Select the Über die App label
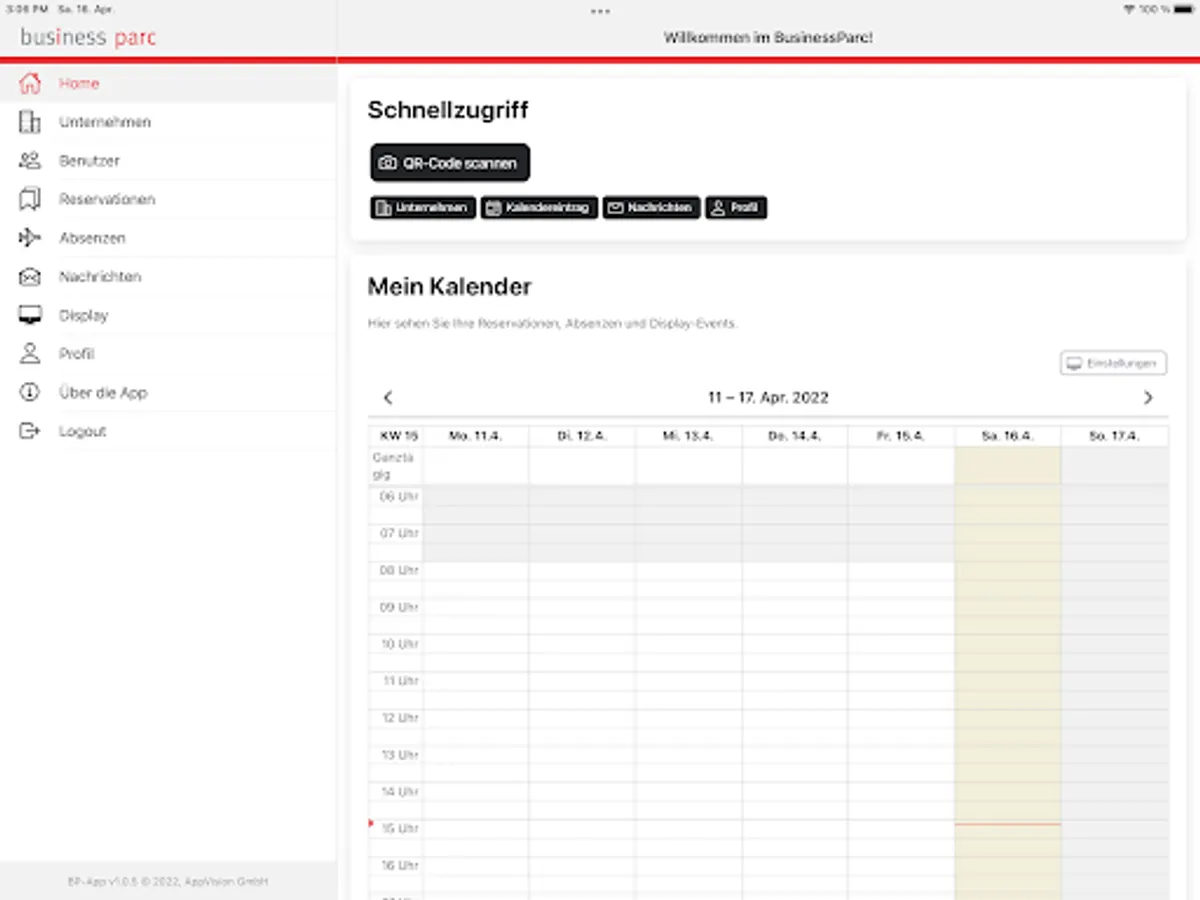The width and height of the screenshot is (1200, 900). (x=103, y=393)
